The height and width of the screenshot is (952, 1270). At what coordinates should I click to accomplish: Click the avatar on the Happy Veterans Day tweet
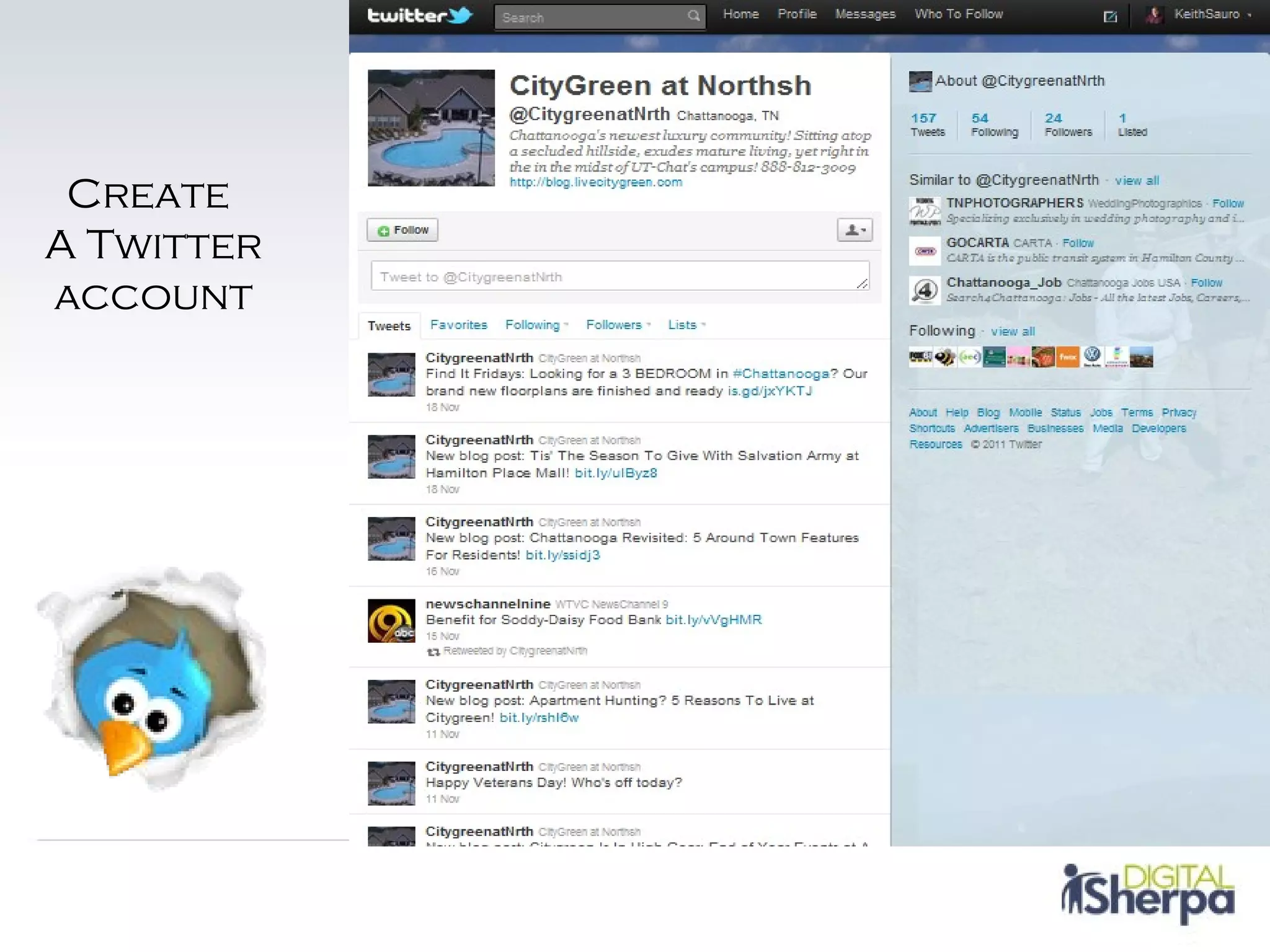(x=391, y=783)
